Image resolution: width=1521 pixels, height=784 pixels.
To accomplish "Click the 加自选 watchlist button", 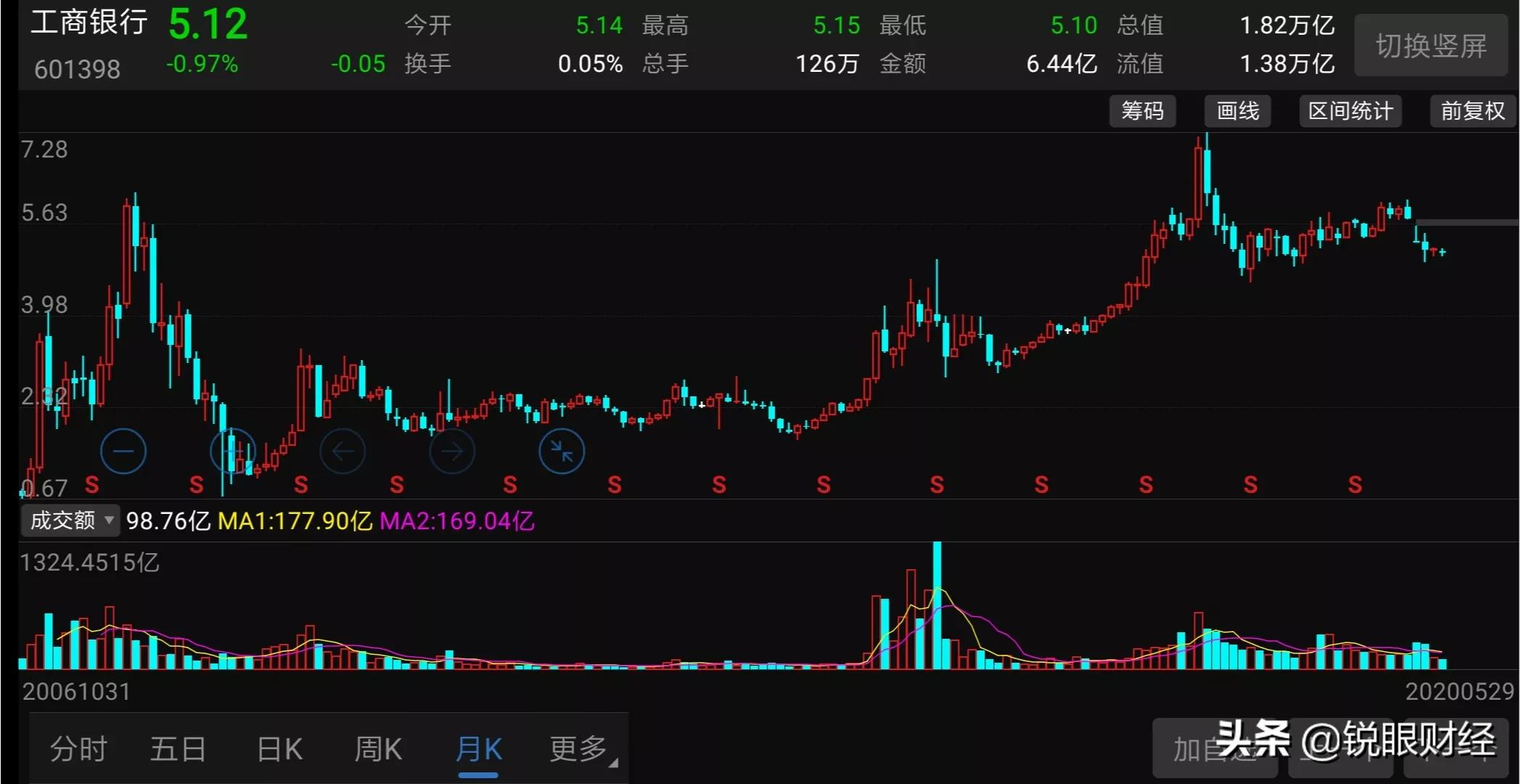I will pos(1215,750).
